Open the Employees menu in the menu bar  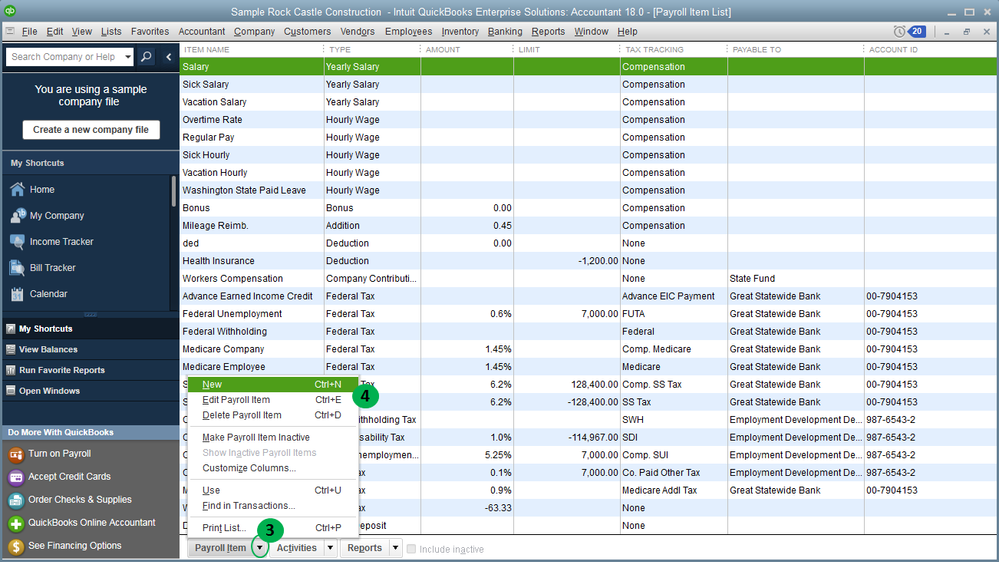(x=408, y=32)
